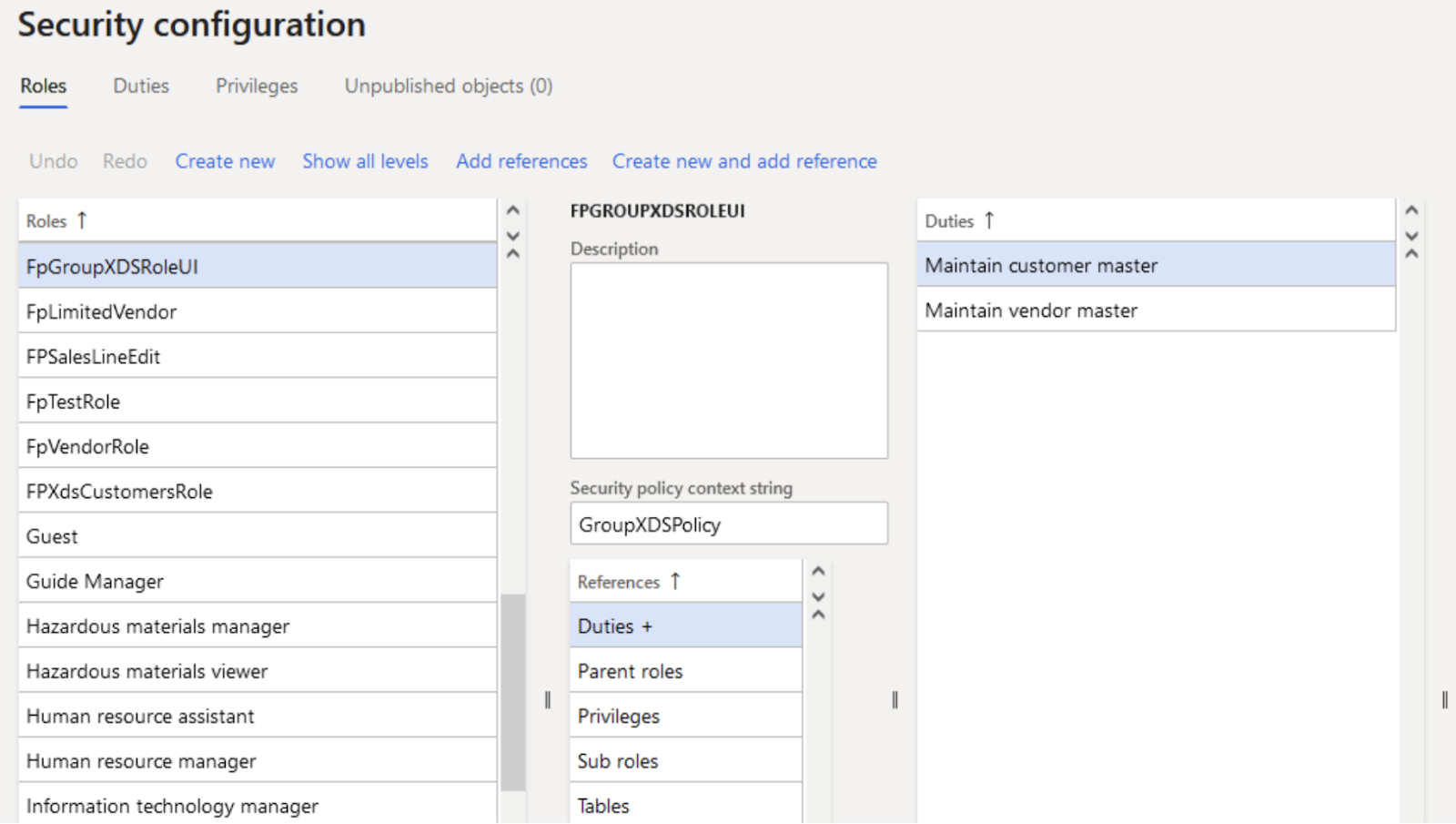The width and height of the screenshot is (1456, 824).
Task: Open Unpublished objects tab
Action: pos(448,86)
